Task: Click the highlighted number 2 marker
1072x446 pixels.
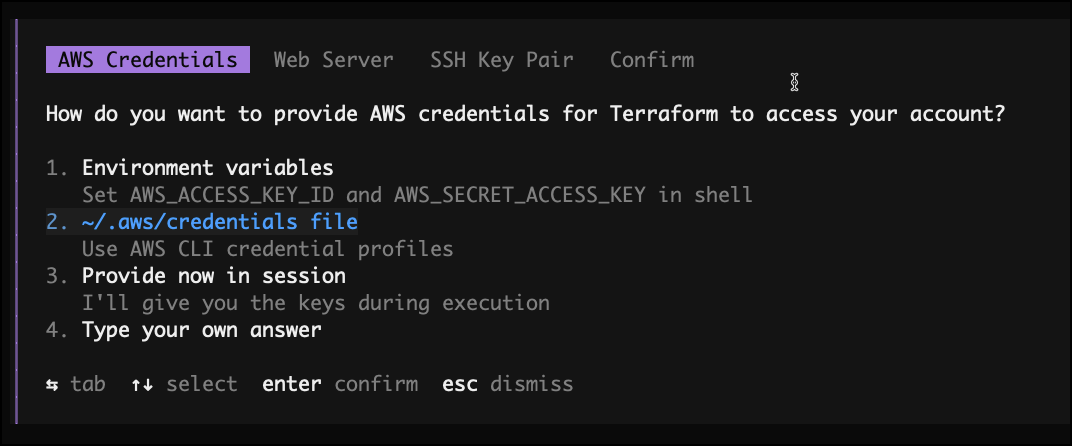Action: (56, 222)
